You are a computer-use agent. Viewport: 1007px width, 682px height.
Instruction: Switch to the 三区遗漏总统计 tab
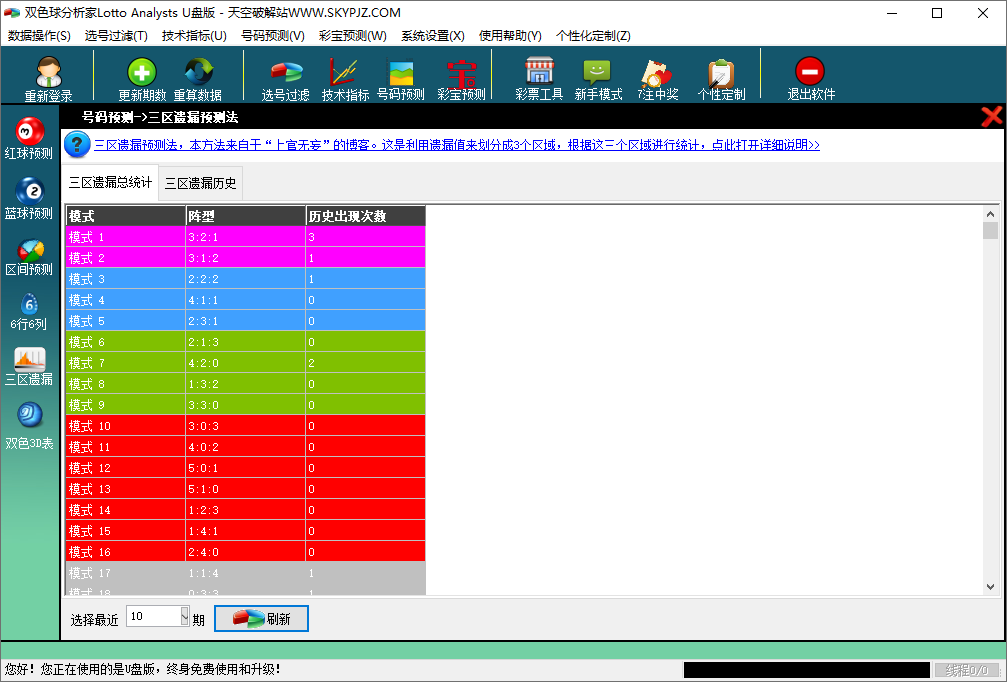point(110,182)
